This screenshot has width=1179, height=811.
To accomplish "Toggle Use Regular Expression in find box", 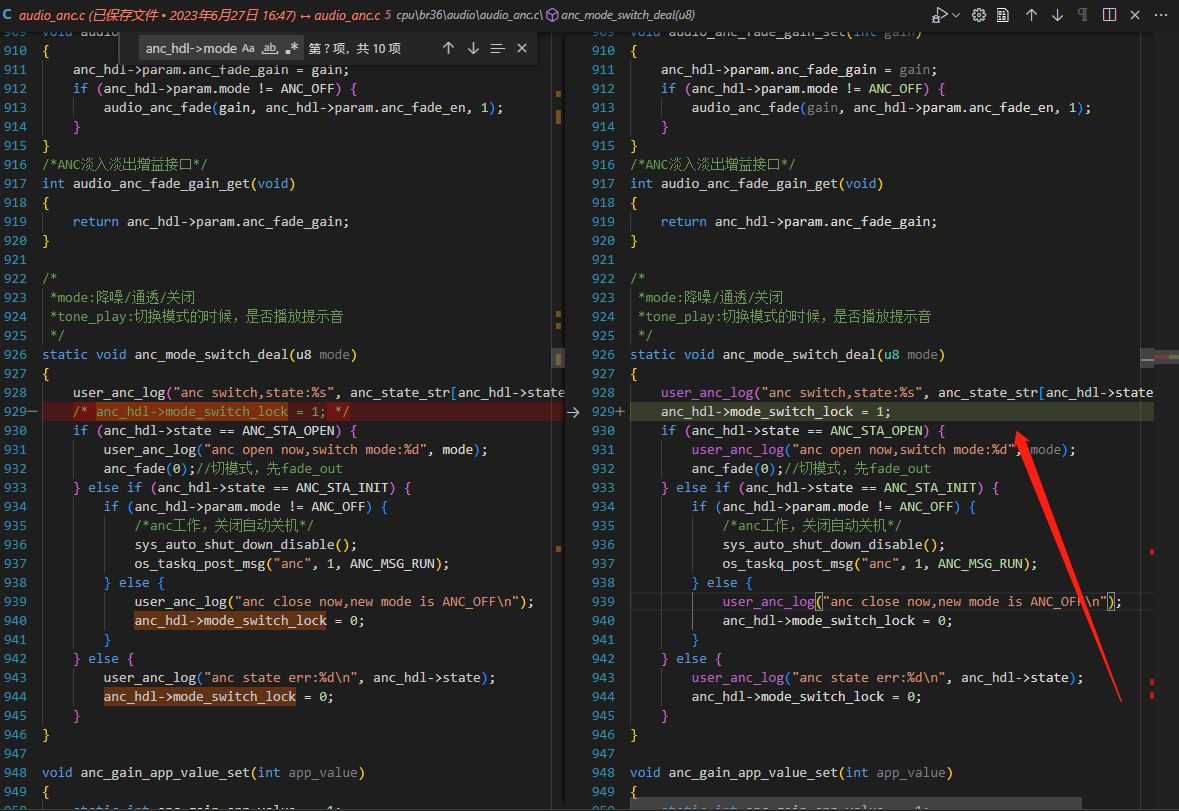I will click(291, 48).
